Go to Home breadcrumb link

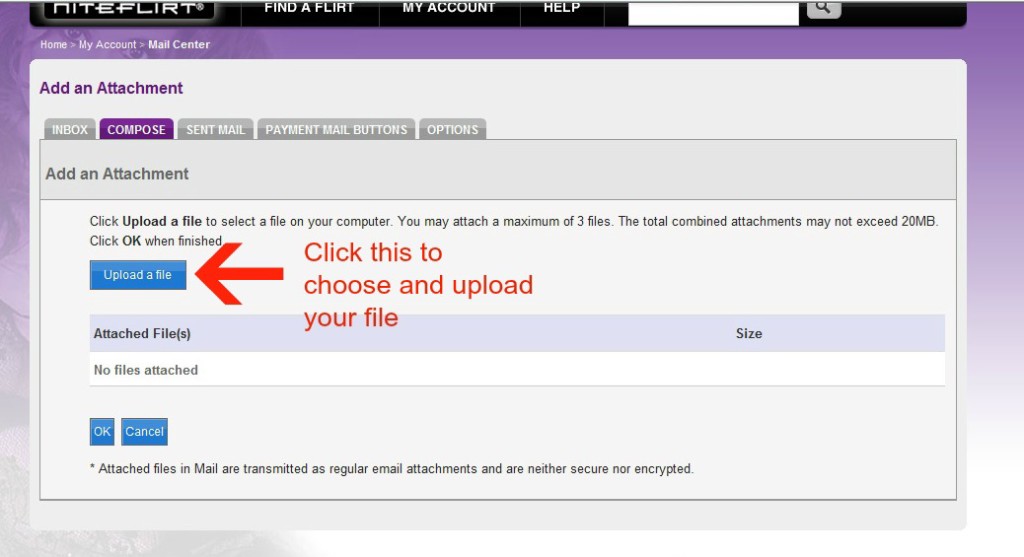[54, 44]
